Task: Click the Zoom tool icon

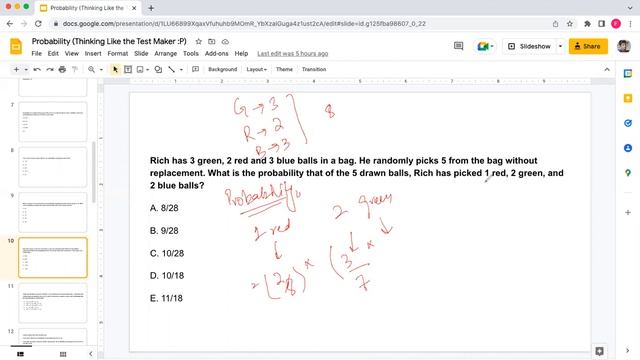Action: [x=91, y=69]
